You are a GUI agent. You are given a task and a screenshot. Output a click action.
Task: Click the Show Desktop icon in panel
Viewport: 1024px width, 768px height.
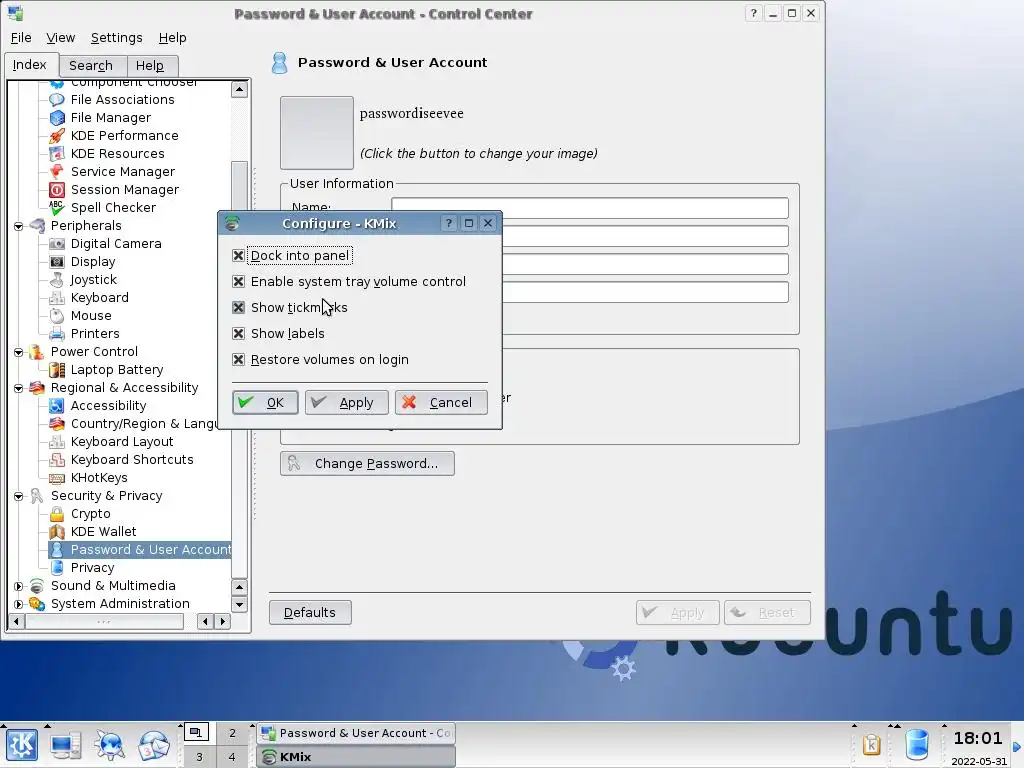(65, 745)
